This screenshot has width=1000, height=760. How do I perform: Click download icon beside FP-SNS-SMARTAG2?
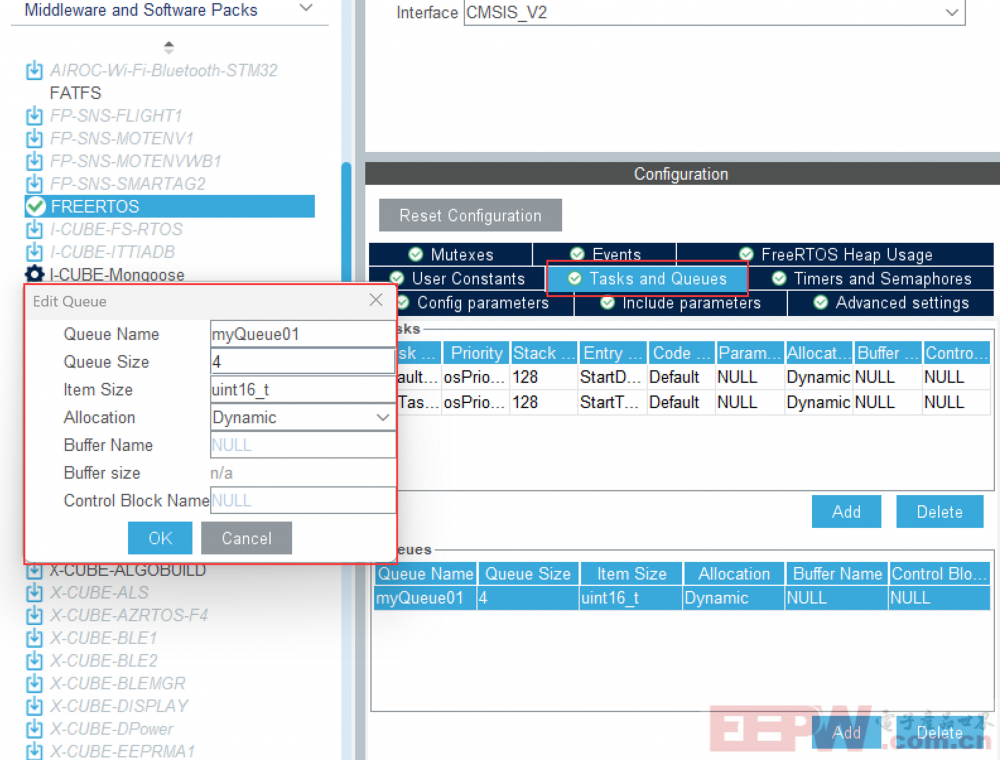(x=34, y=184)
